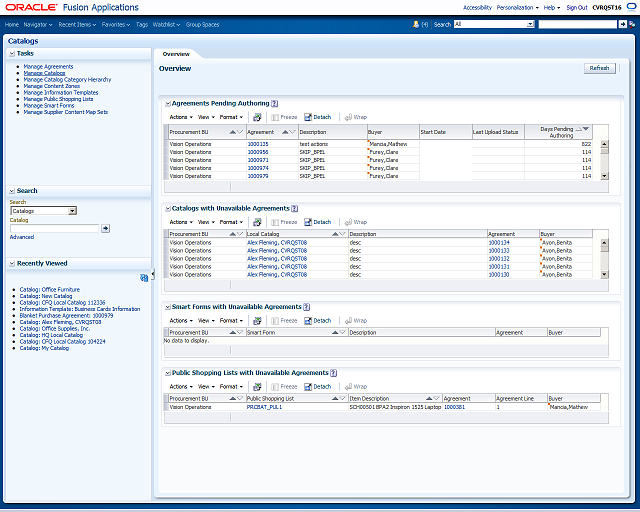The width and height of the screenshot is (640, 512).
Task: Open help icon beside Catalogs with Unavailable Agreements
Action: coord(295,209)
